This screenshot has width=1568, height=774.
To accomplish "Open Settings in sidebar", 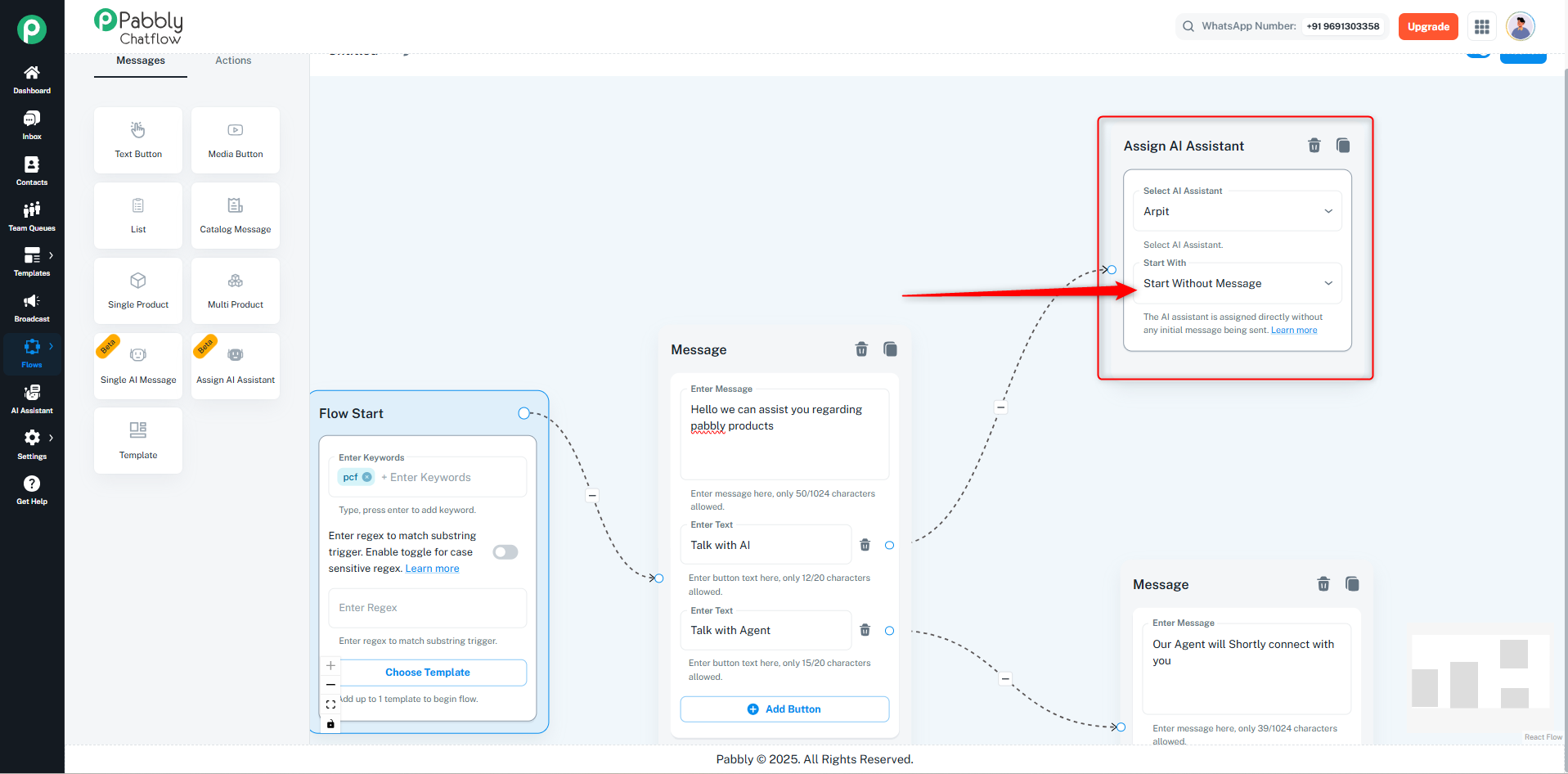I will click(x=32, y=446).
